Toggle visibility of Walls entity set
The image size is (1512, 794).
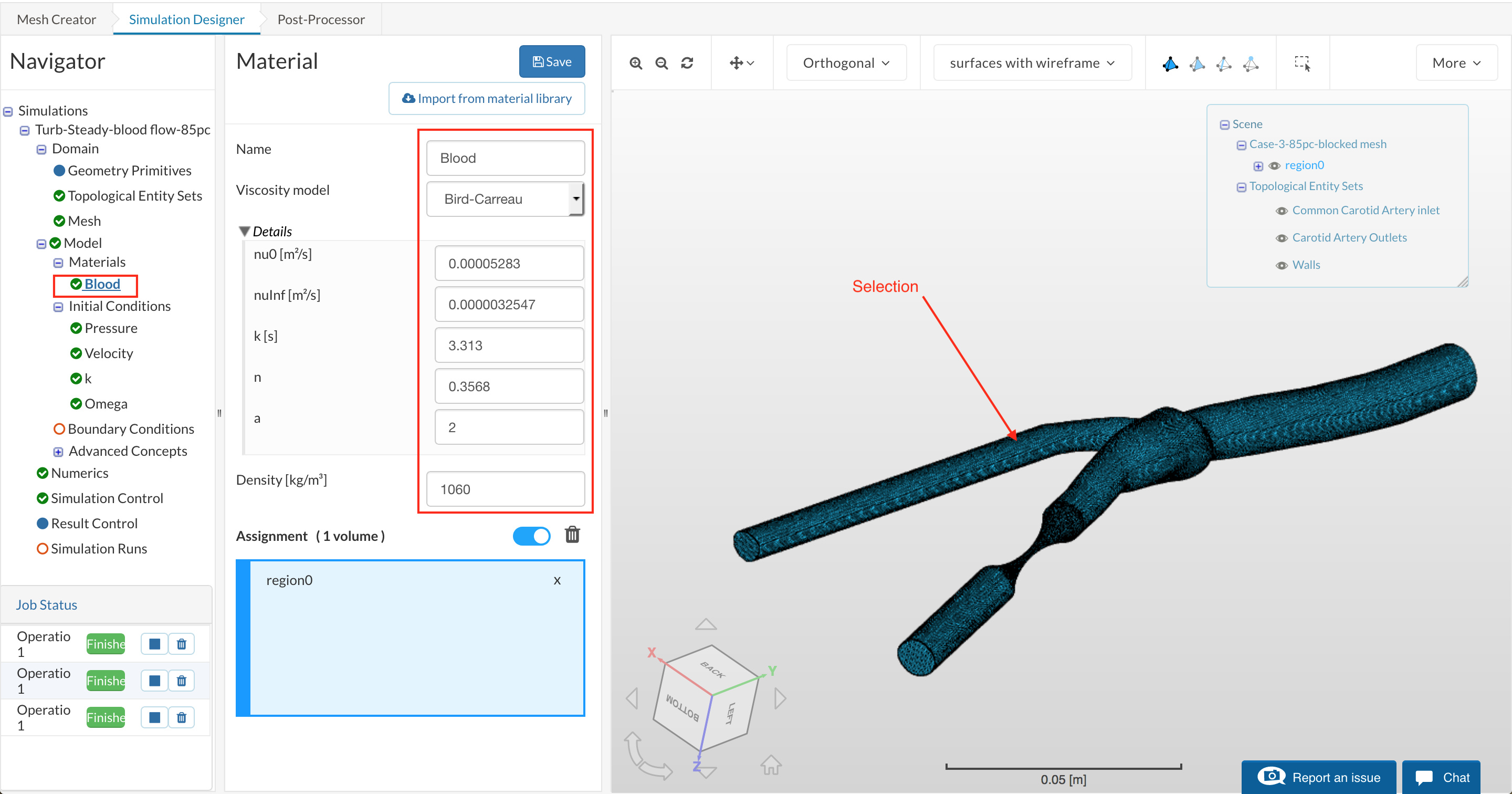pyautogui.click(x=1282, y=265)
